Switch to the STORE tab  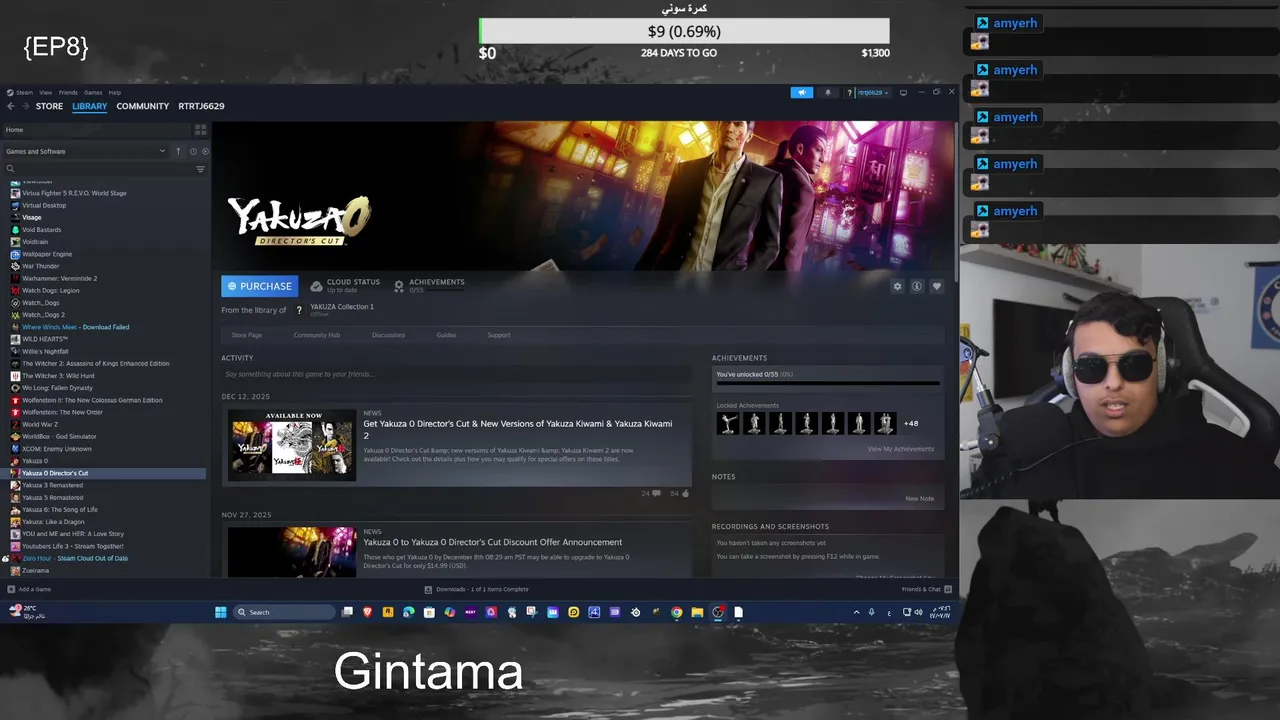coord(49,106)
